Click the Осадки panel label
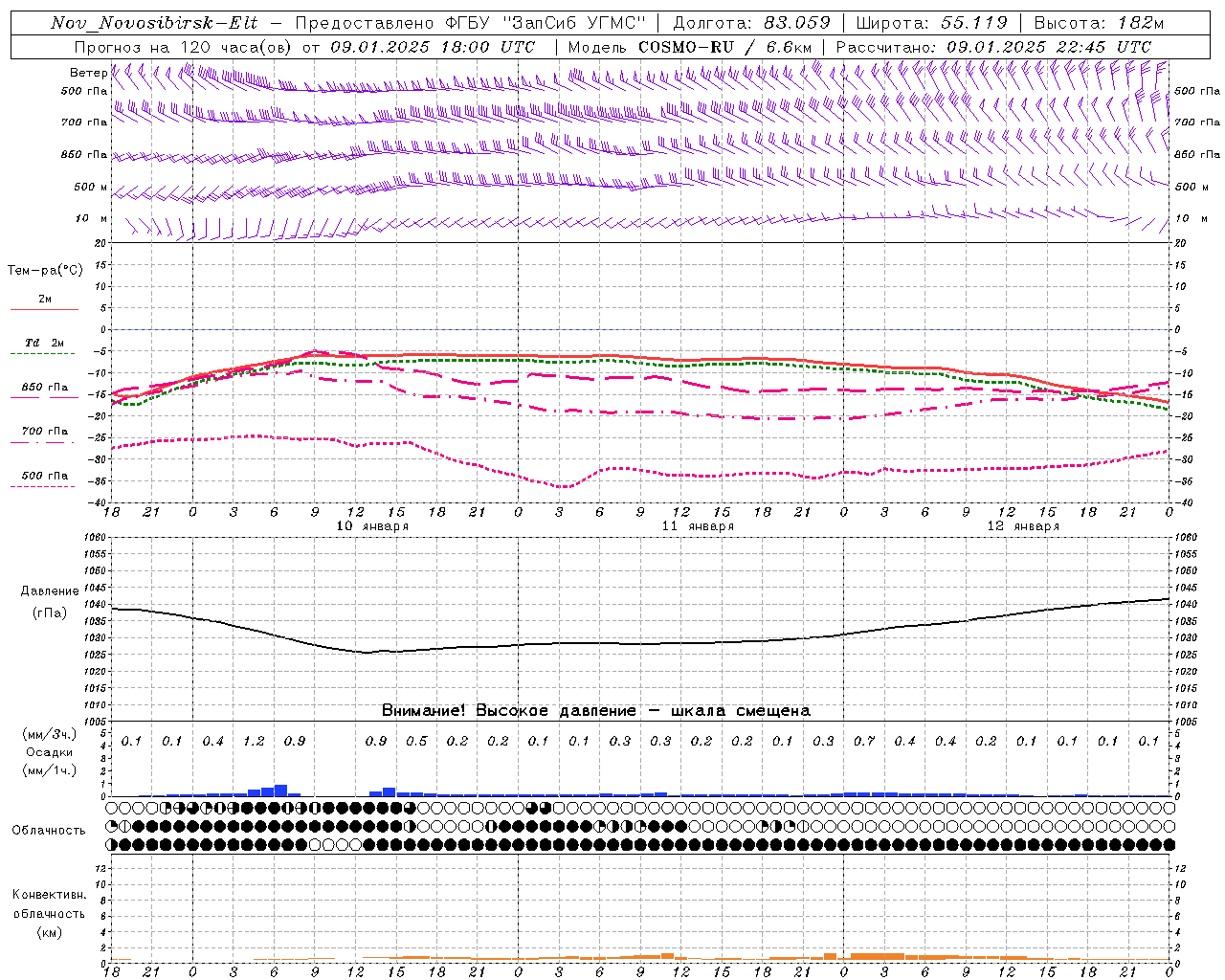Screen dimensions: 1225x980 point(50,752)
